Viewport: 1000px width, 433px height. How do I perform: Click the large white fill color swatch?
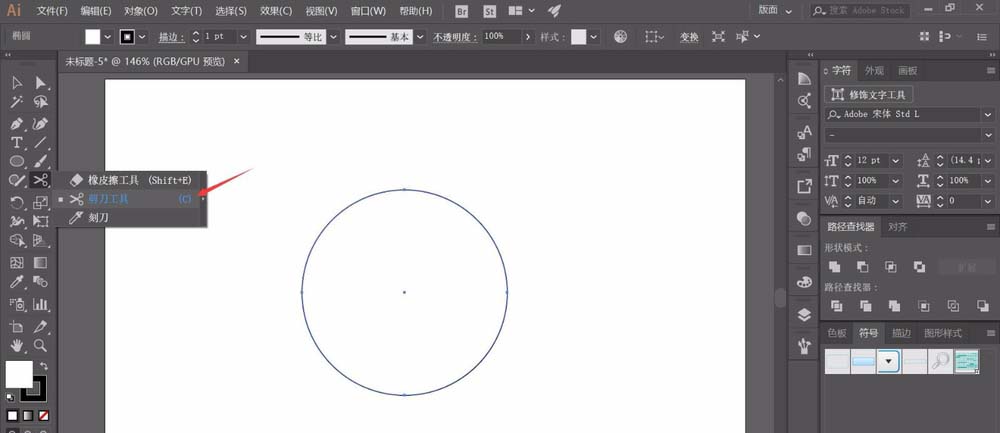19,375
